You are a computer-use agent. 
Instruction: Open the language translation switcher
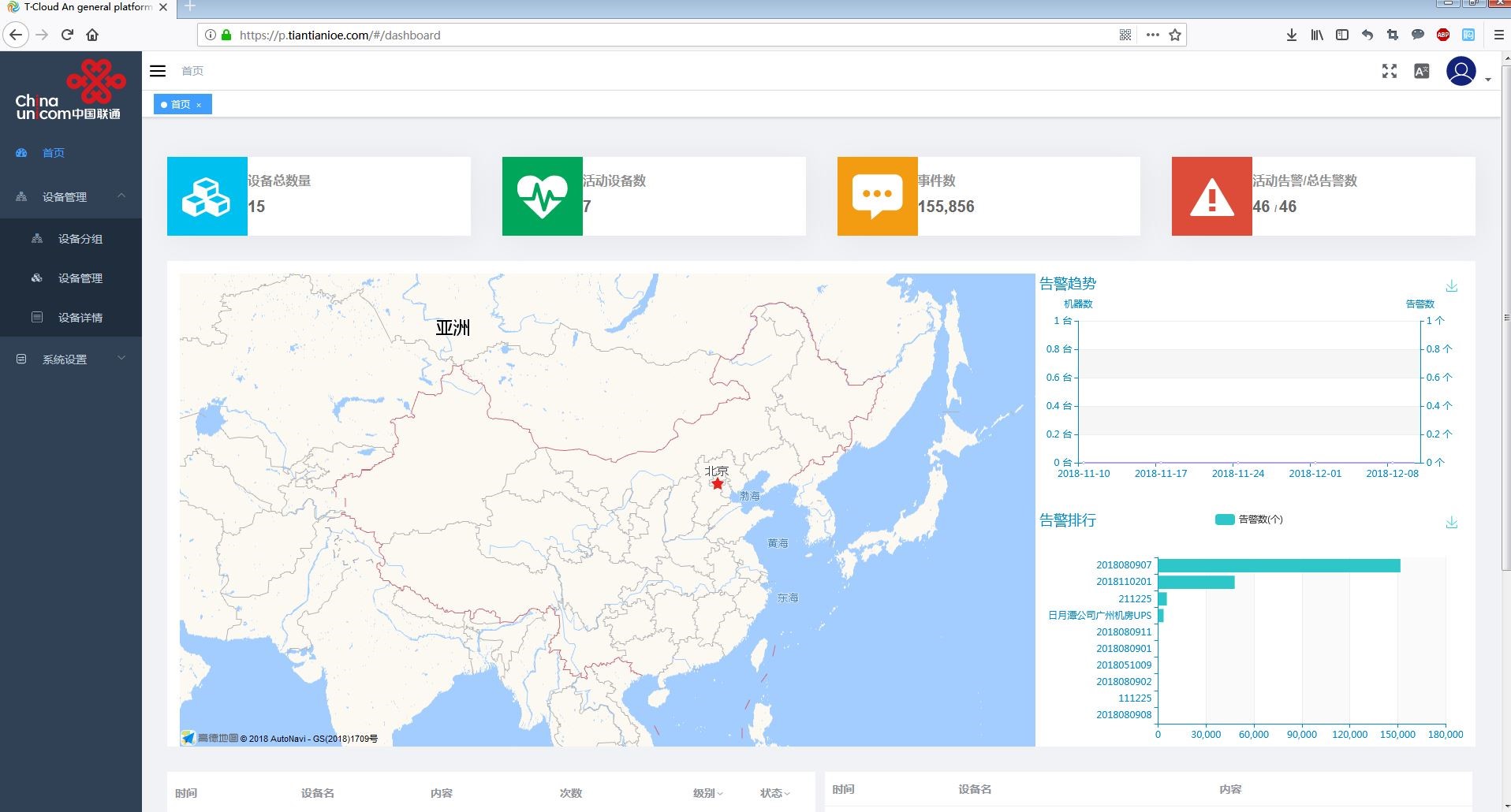1423,71
